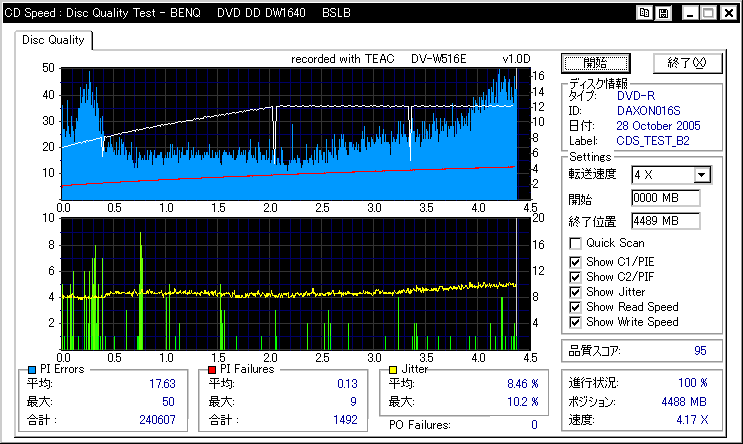Click the progress value 100 %
Viewport: 743px width, 444px height.
pyautogui.click(x=693, y=383)
